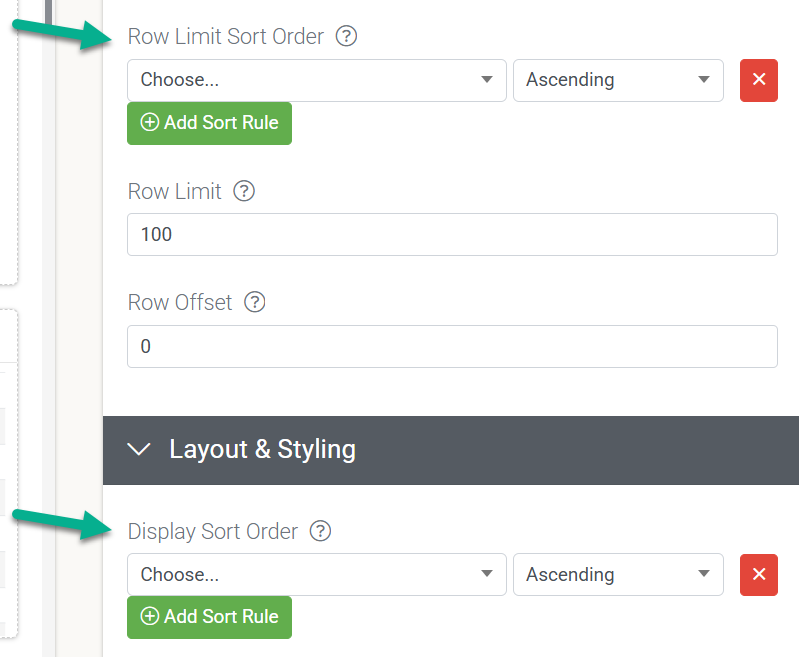Add Sort Rule under Row Limit Sort Order
The height and width of the screenshot is (657, 799).
(x=209, y=123)
